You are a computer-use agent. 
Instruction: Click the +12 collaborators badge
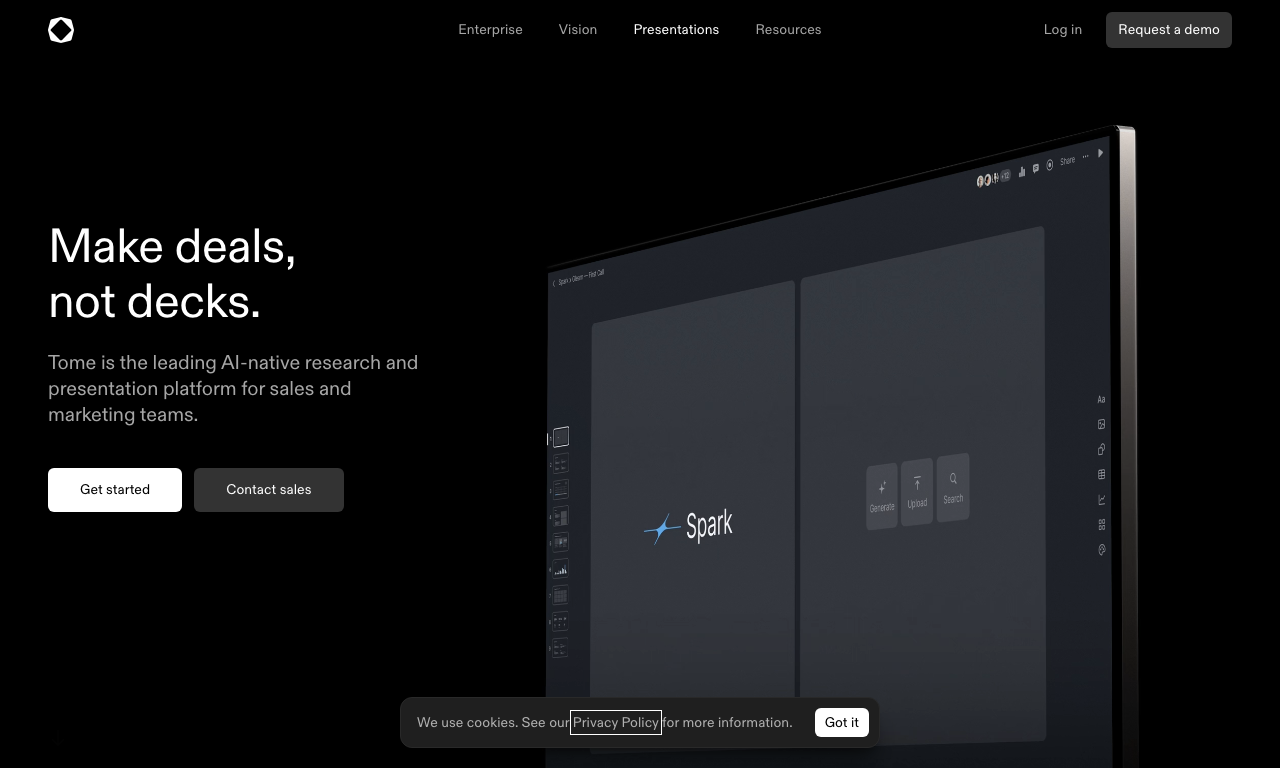(1006, 176)
